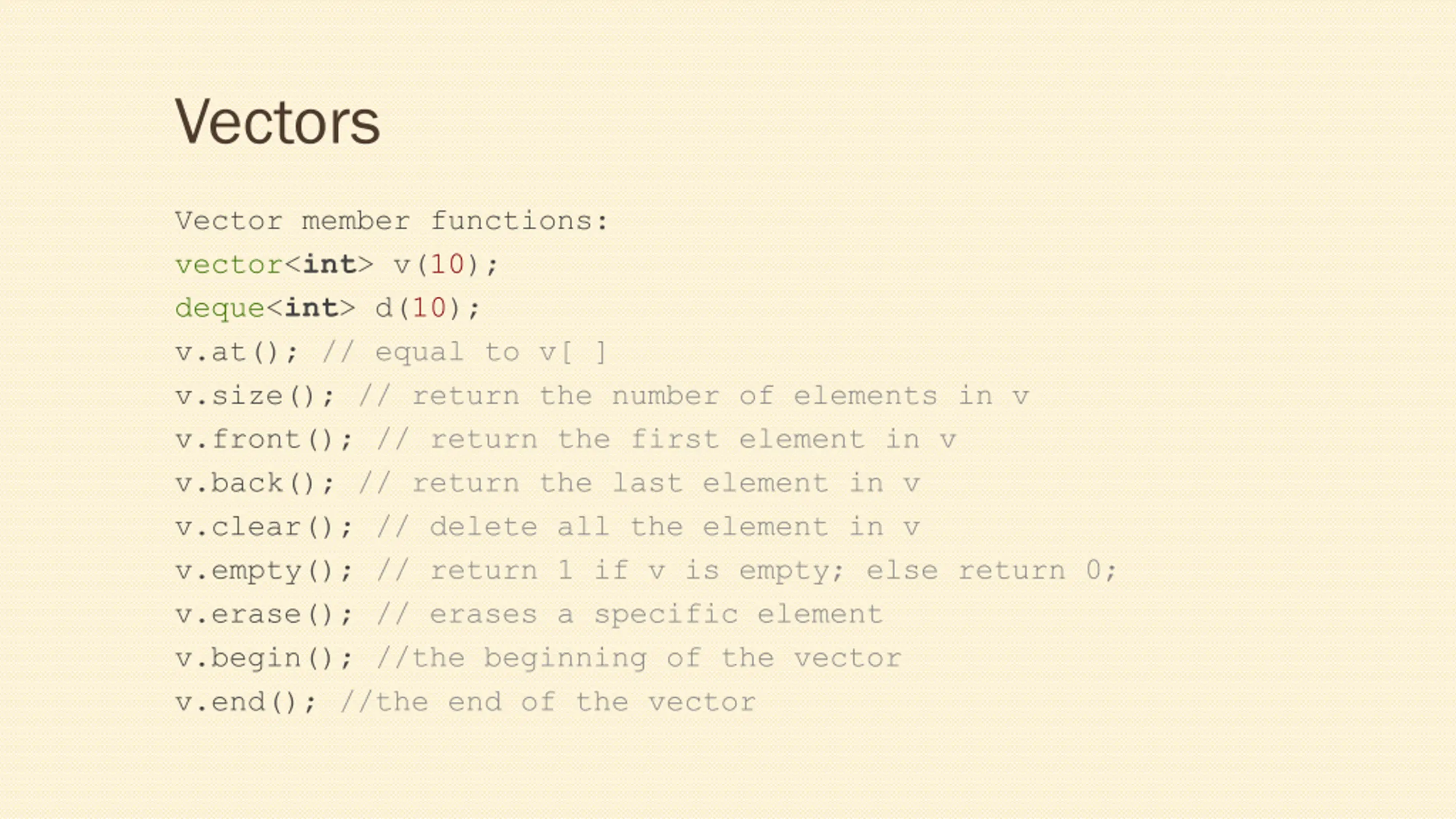1456x819 pixels.
Task: Click the red 10 in v(10)
Action: pyautogui.click(x=448, y=265)
